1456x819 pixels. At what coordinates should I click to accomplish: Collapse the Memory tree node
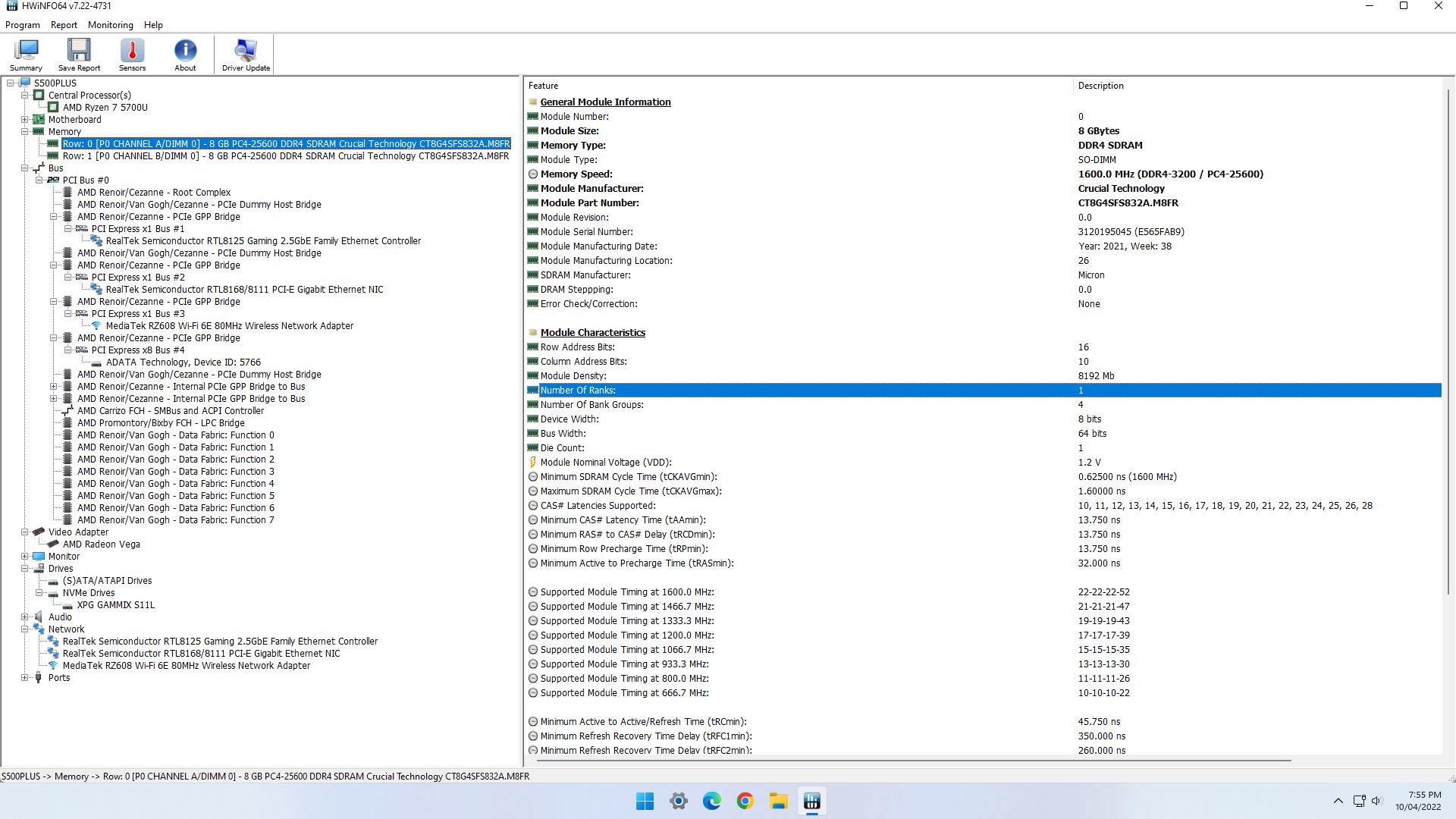(x=25, y=132)
